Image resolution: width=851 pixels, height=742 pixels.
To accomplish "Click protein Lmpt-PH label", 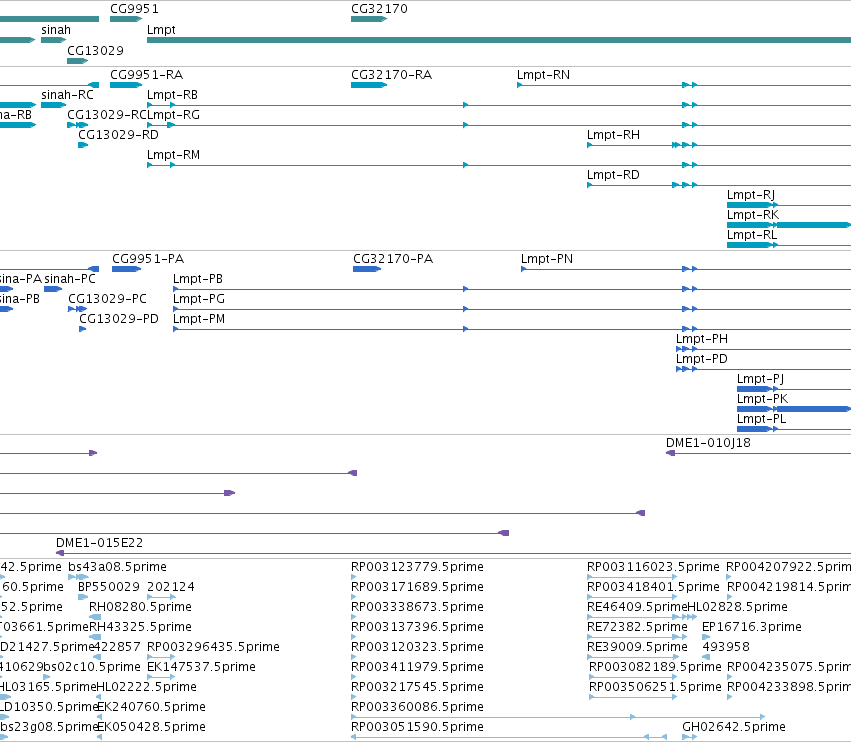I will tap(702, 339).
